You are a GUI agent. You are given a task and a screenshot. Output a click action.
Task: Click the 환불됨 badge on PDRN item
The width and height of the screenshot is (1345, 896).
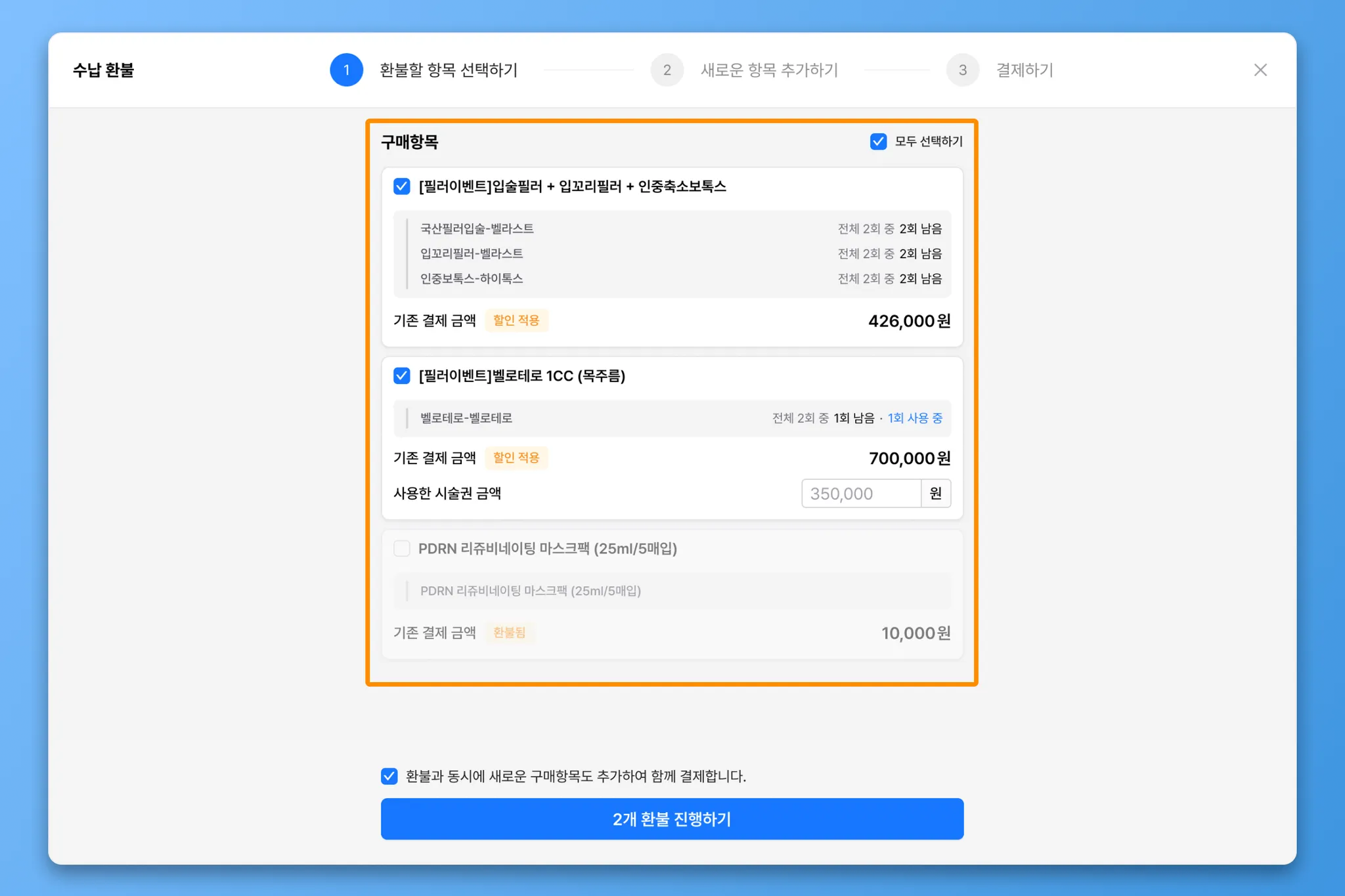tap(509, 633)
